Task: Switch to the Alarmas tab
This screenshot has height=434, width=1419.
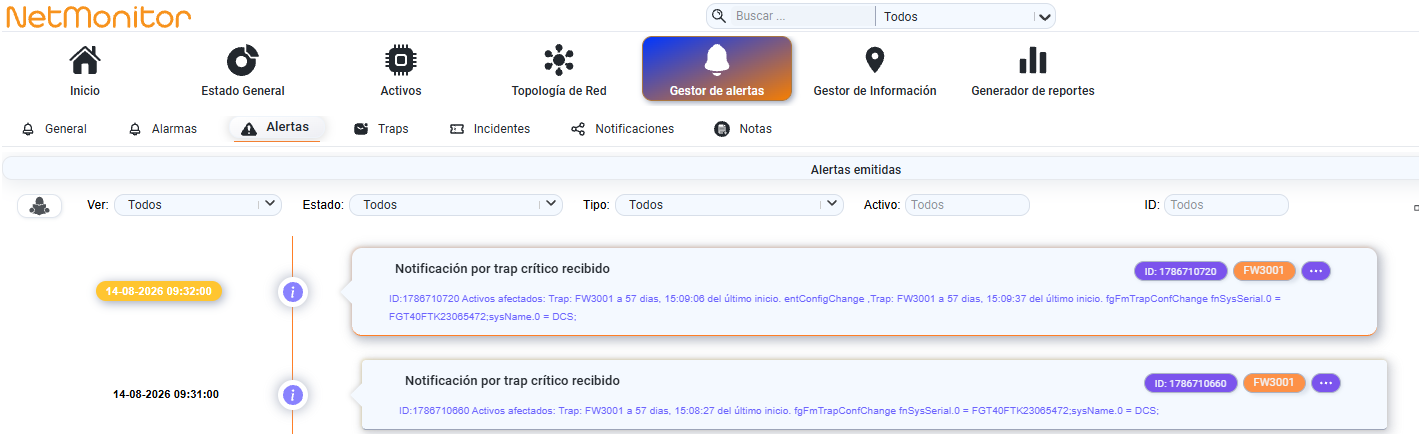Action: (x=162, y=129)
